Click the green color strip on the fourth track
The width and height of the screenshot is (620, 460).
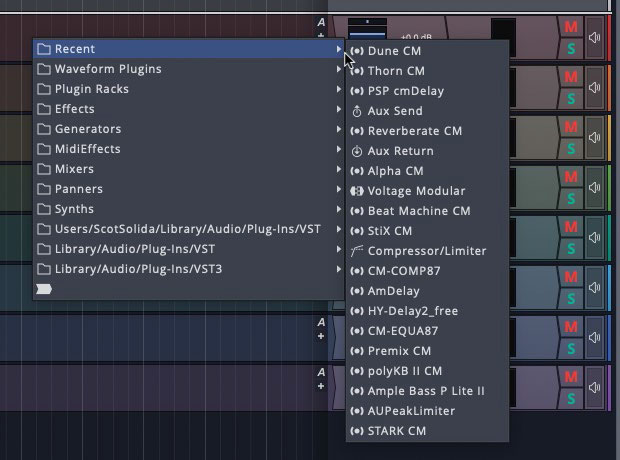[x=609, y=188]
